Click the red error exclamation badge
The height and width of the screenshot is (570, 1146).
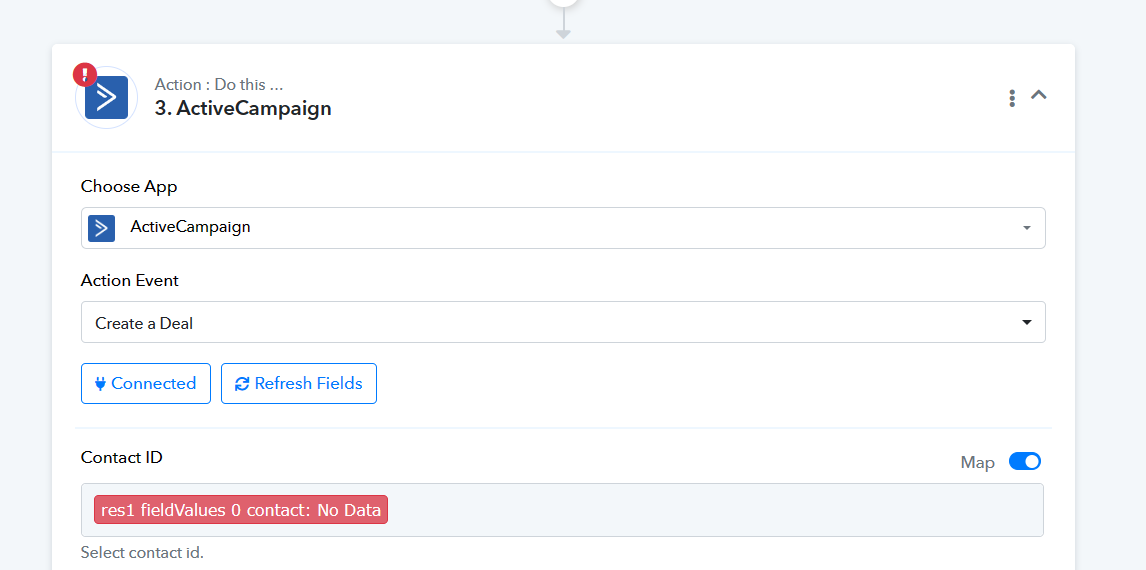(x=85, y=75)
